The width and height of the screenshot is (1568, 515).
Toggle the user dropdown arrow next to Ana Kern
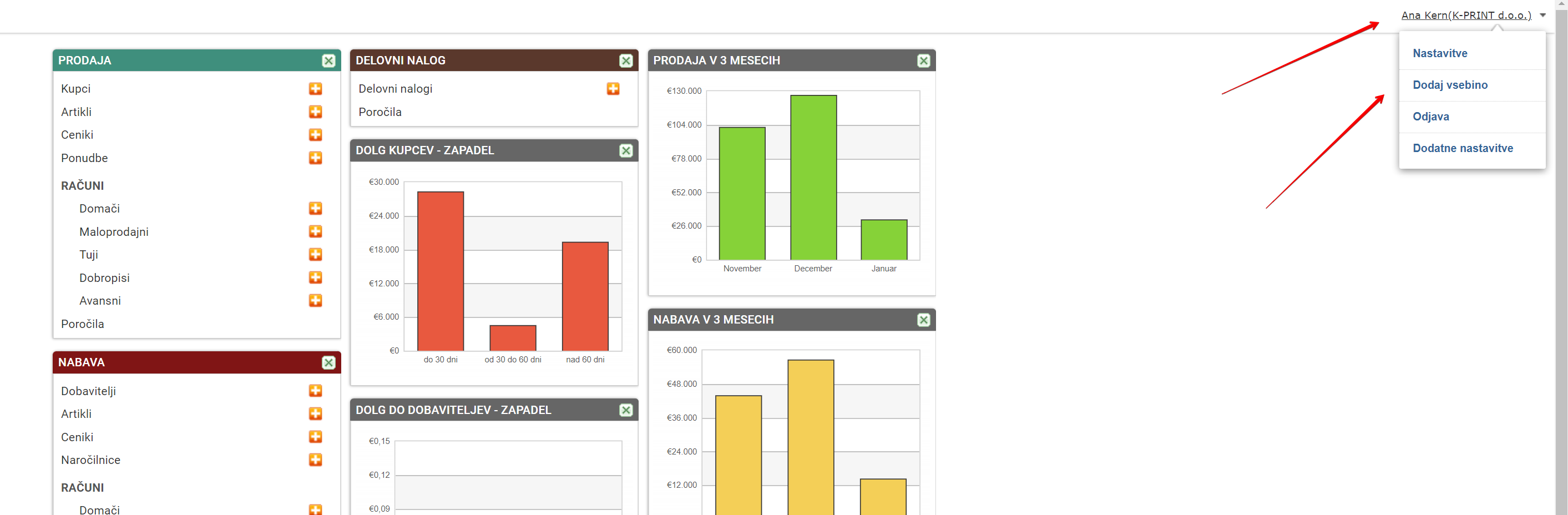pos(1542,15)
